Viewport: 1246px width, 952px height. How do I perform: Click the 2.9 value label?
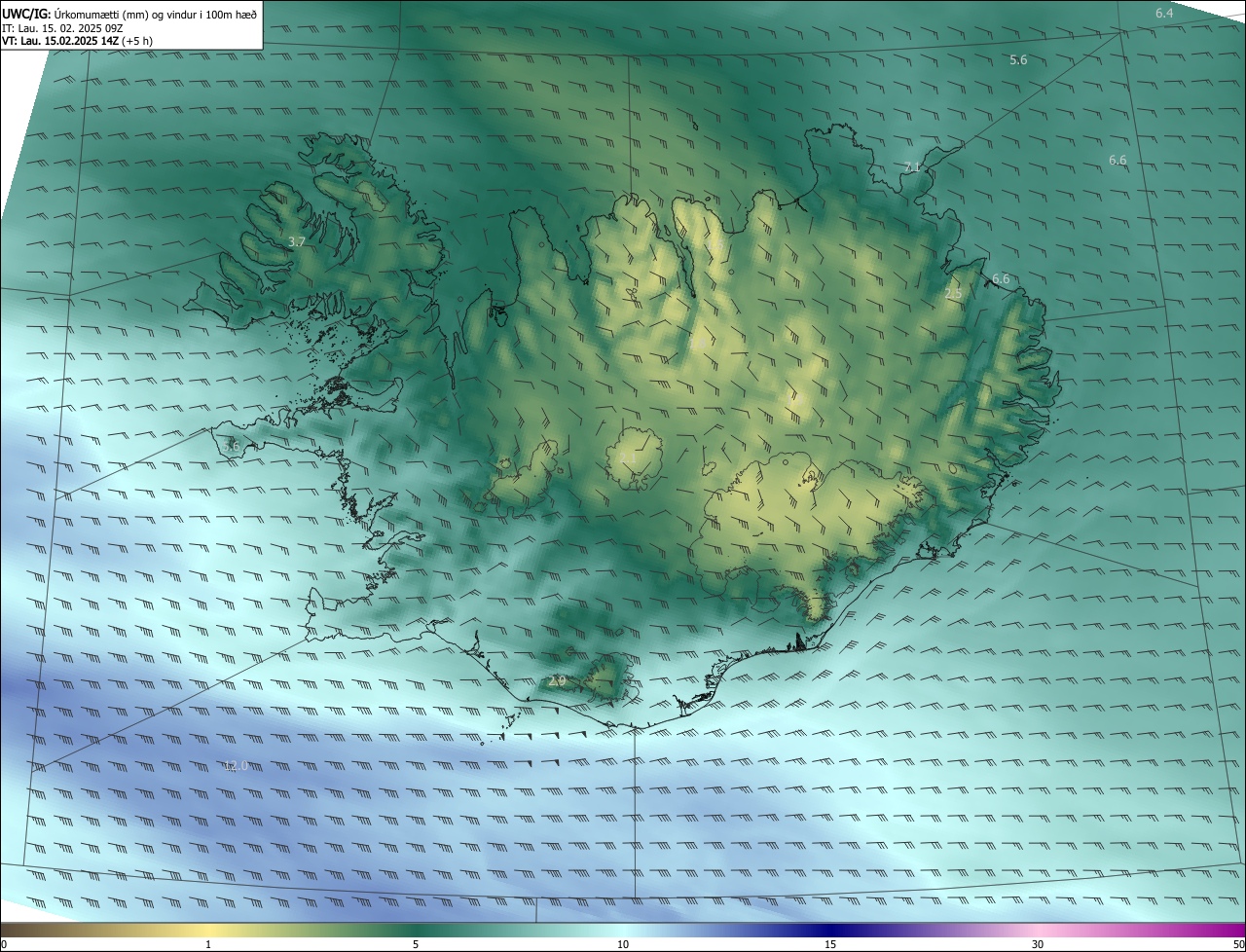557,680
